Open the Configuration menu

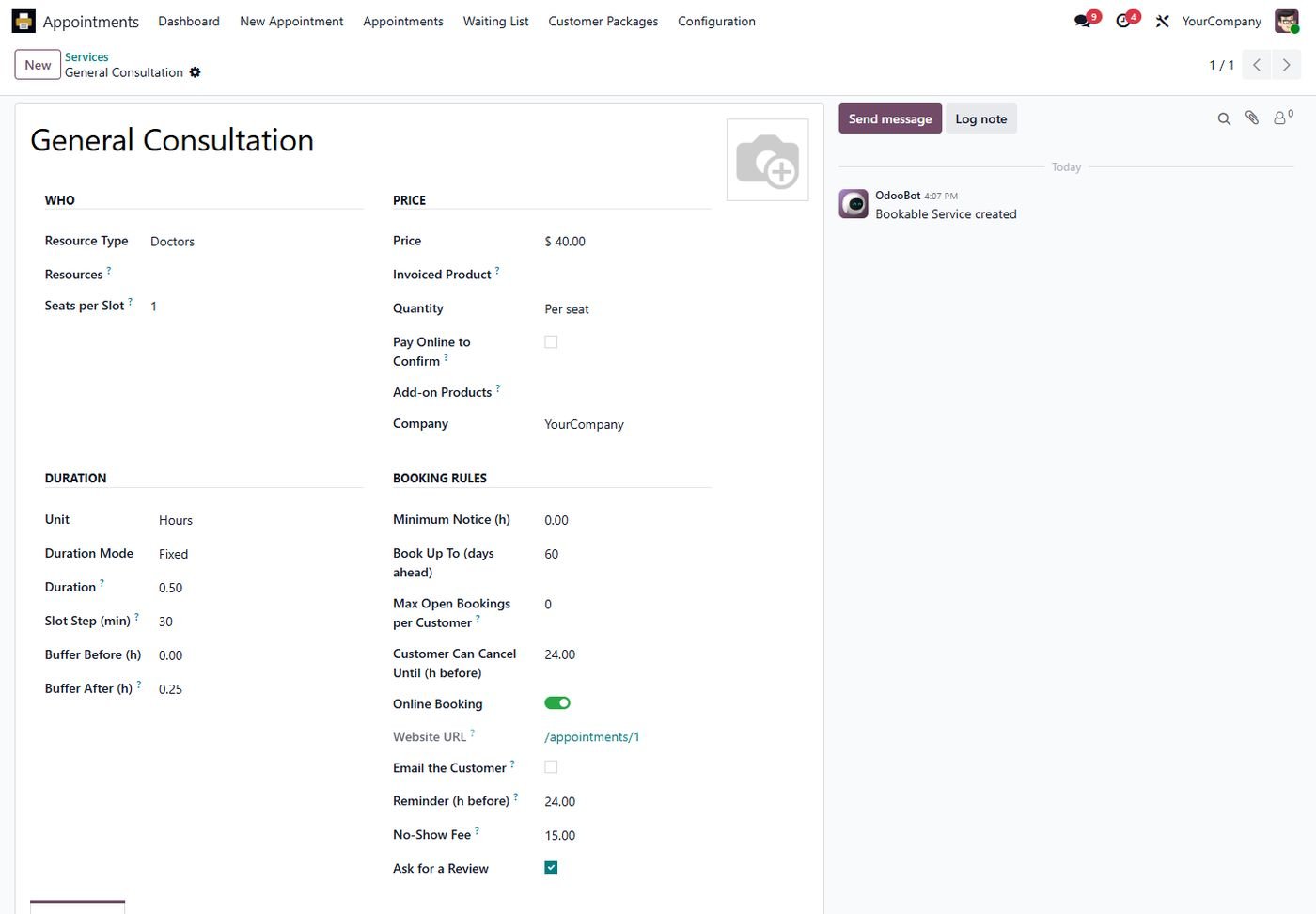[716, 21]
